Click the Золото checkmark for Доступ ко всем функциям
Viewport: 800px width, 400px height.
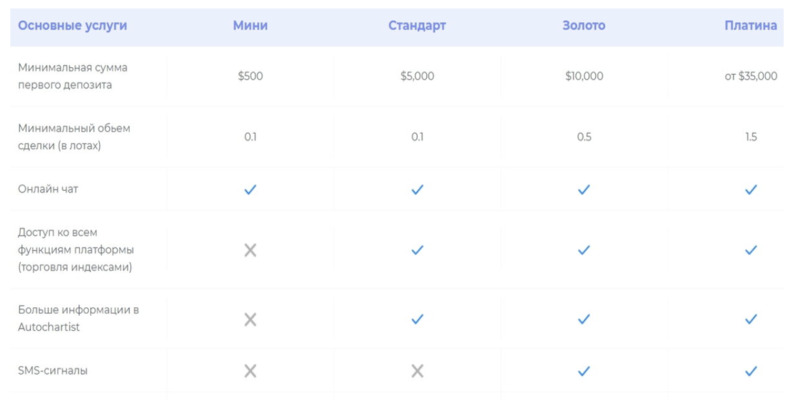(x=584, y=250)
